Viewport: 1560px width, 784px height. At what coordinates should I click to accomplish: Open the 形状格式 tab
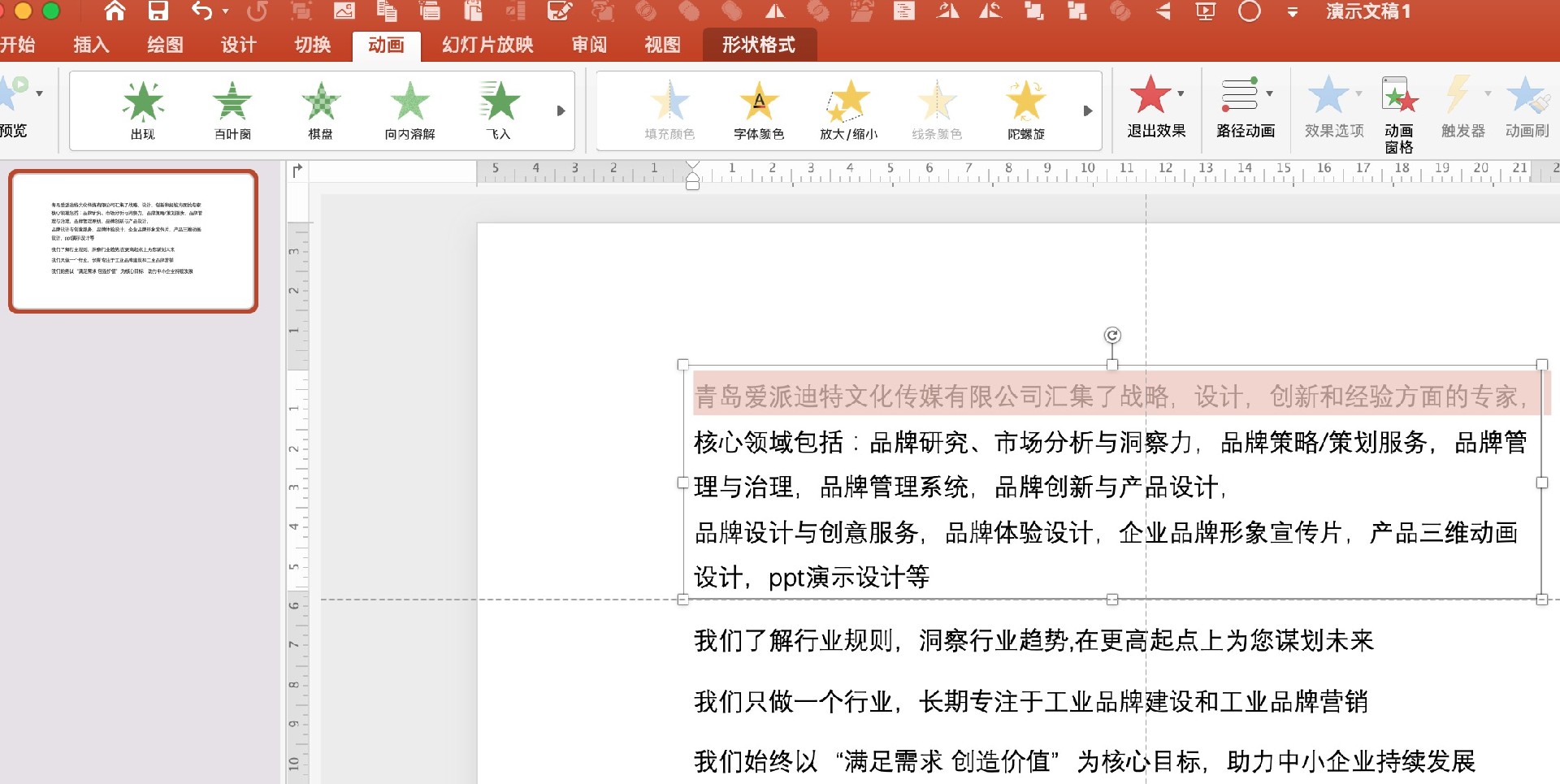759,45
